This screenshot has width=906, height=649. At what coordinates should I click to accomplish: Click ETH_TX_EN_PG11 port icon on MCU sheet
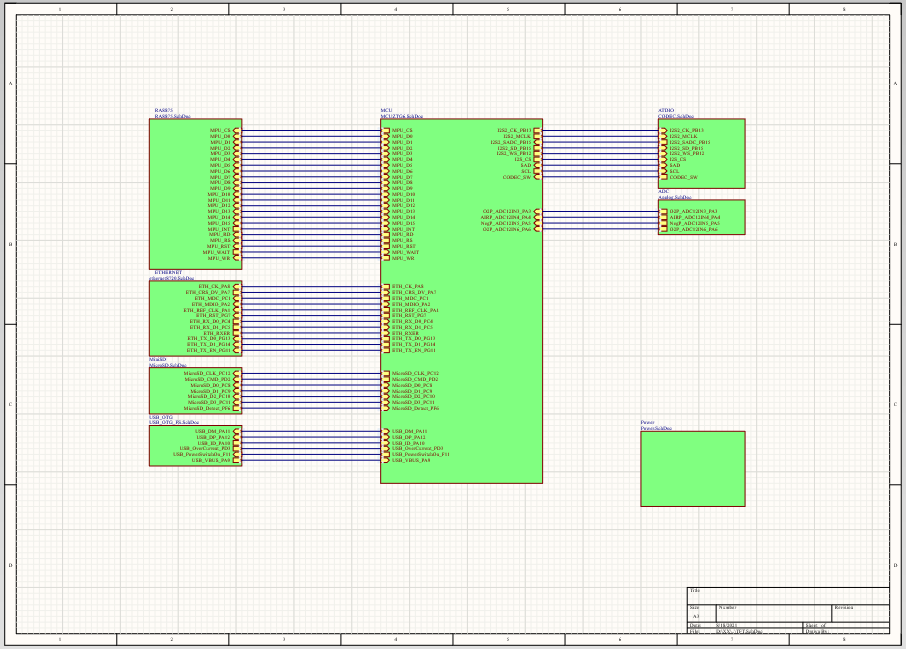click(385, 350)
